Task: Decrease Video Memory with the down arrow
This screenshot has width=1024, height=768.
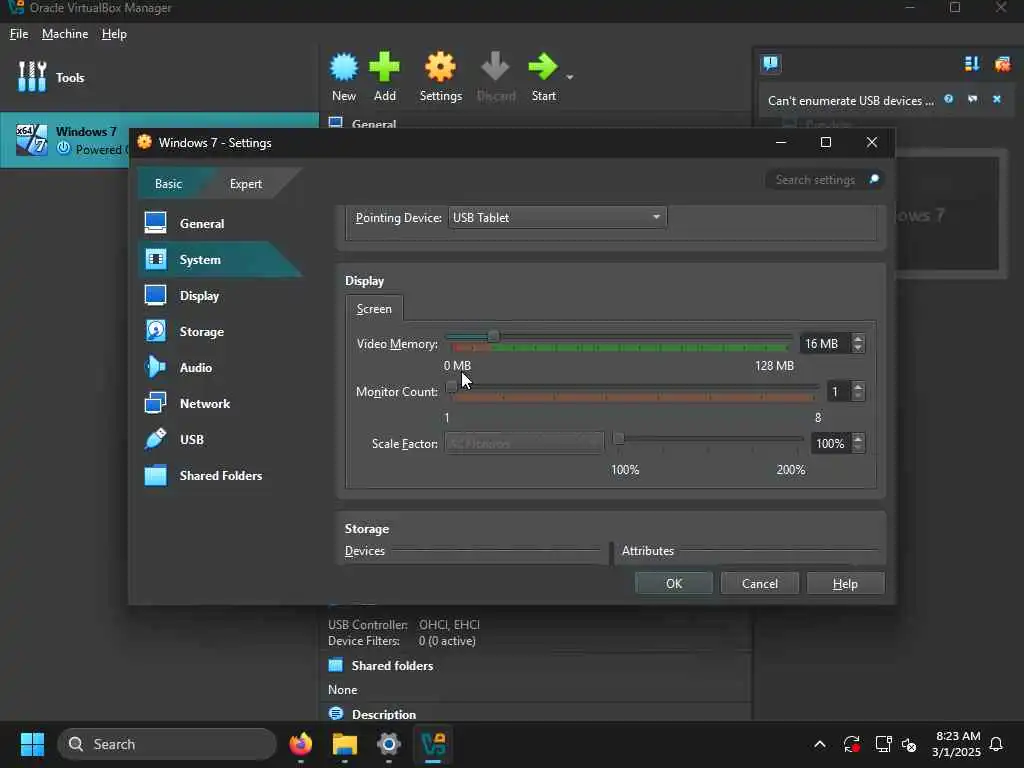Action: (858, 348)
